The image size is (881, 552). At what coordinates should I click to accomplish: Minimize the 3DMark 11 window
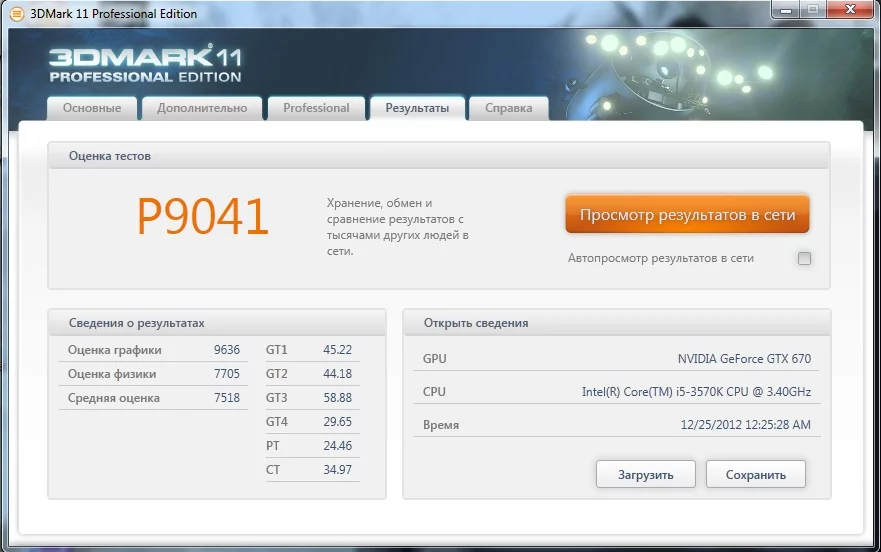click(x=786, y=10)
